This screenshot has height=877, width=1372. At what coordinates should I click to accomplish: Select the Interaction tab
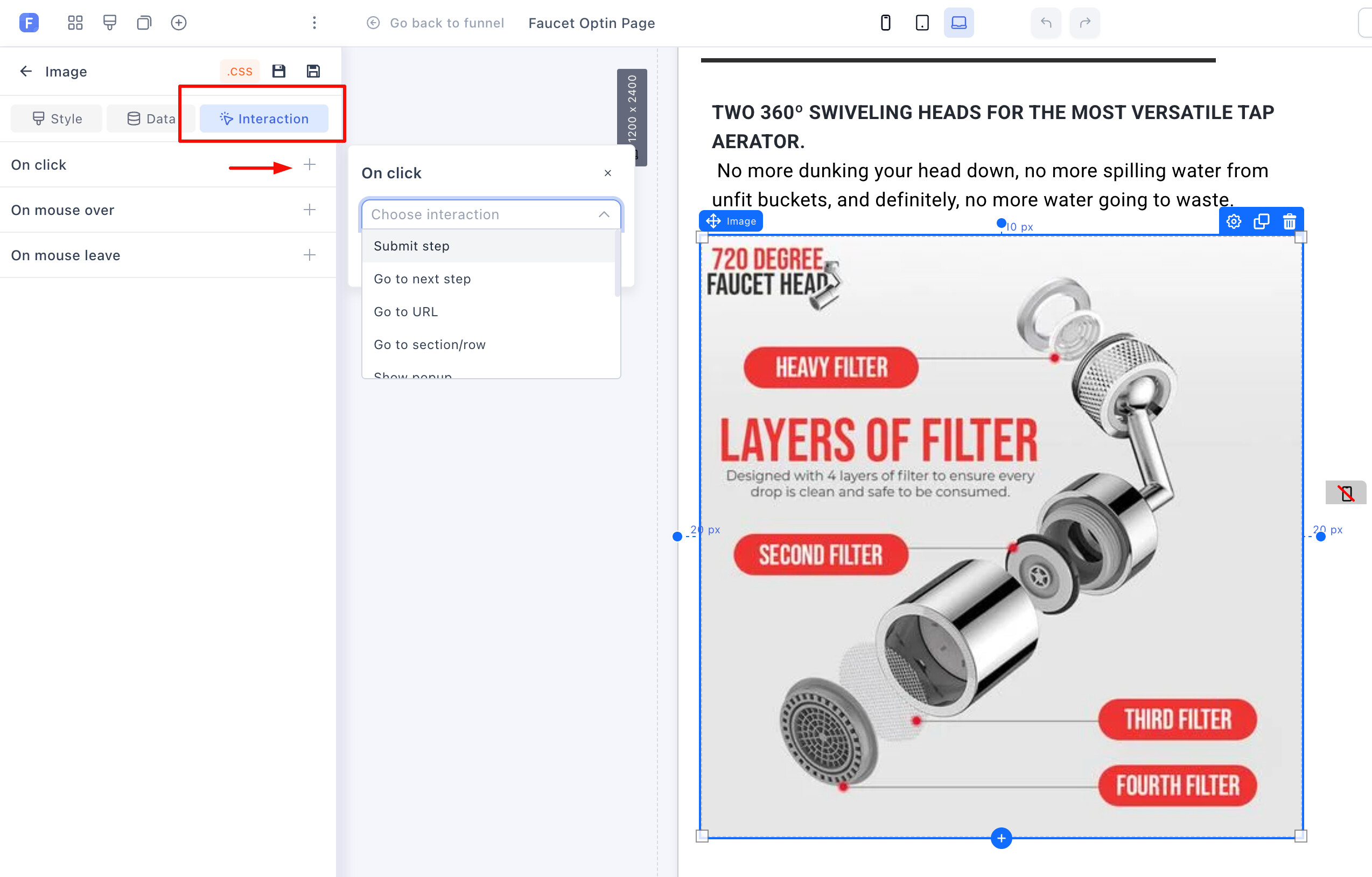[x=264, y=119]
